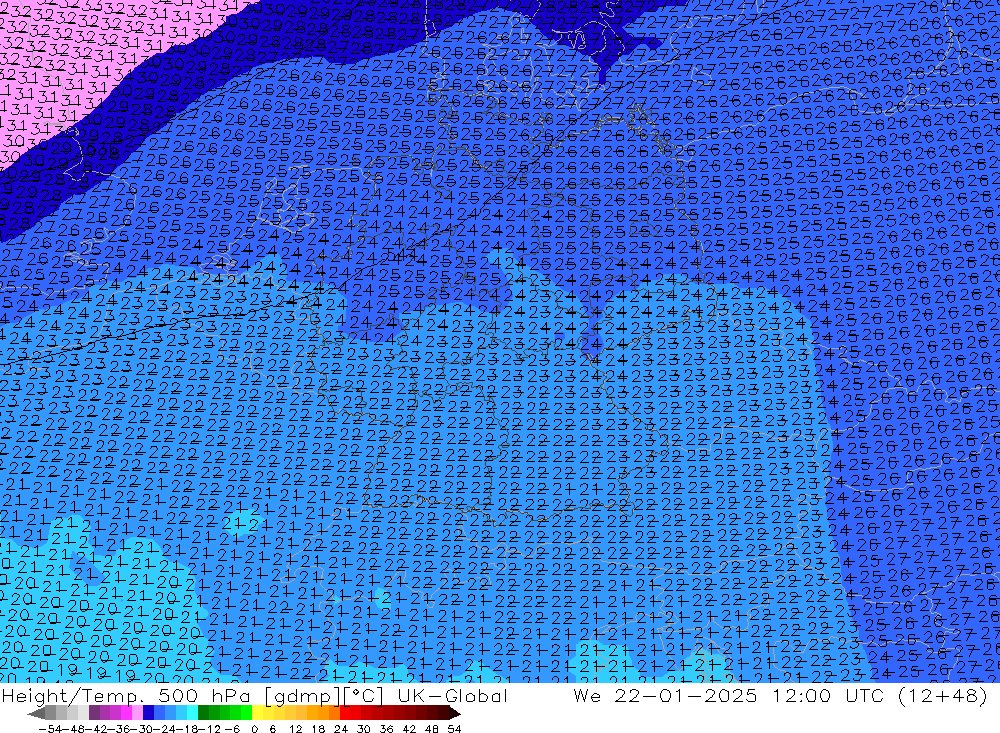The width and height of the screenshot is (1000, 733).
Task: Click the 'We 22-01-2025' date text
Action: click(665, 695)
